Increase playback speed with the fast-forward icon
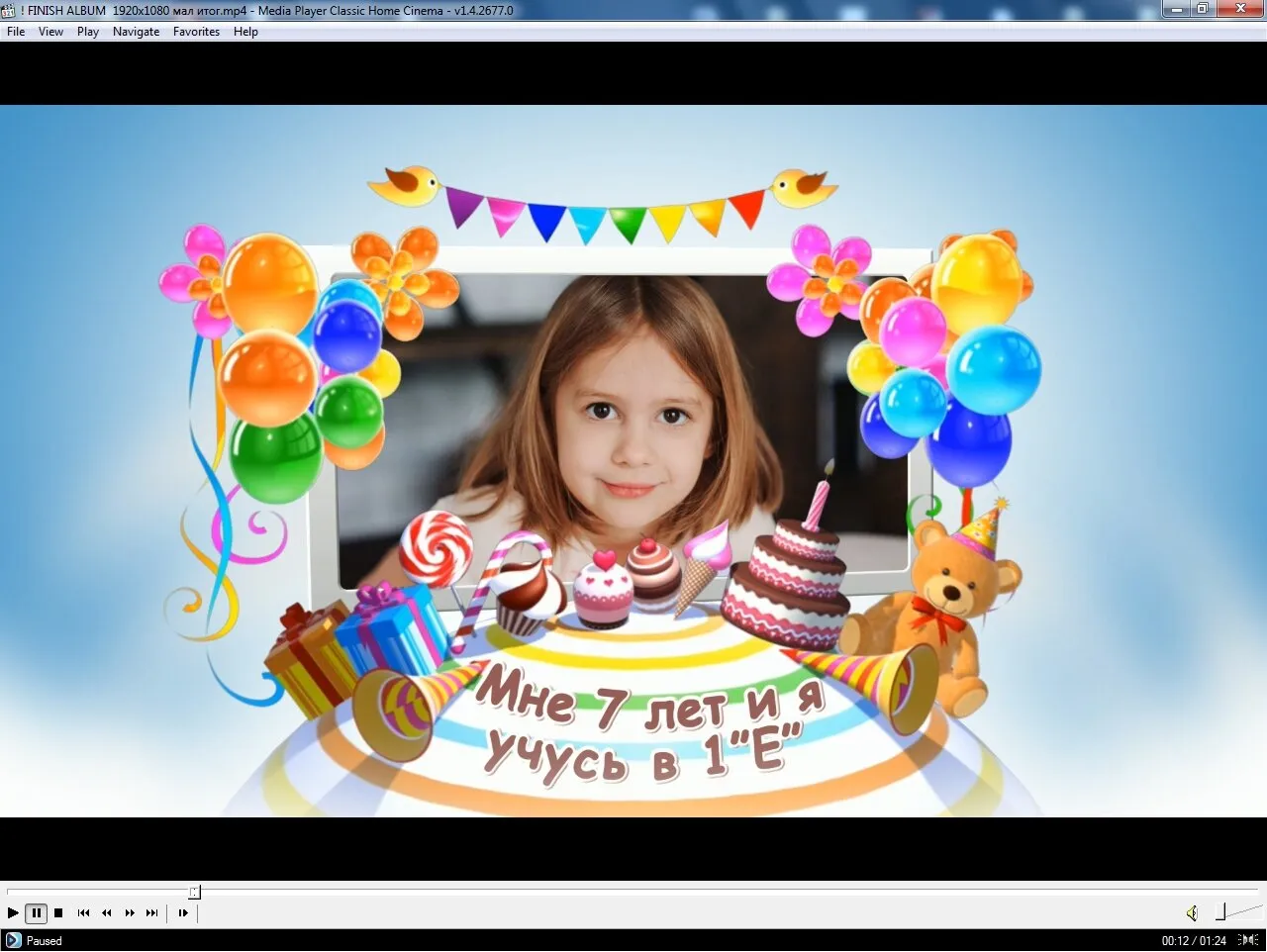This screenshot has height=952, width=1267. 130,913
